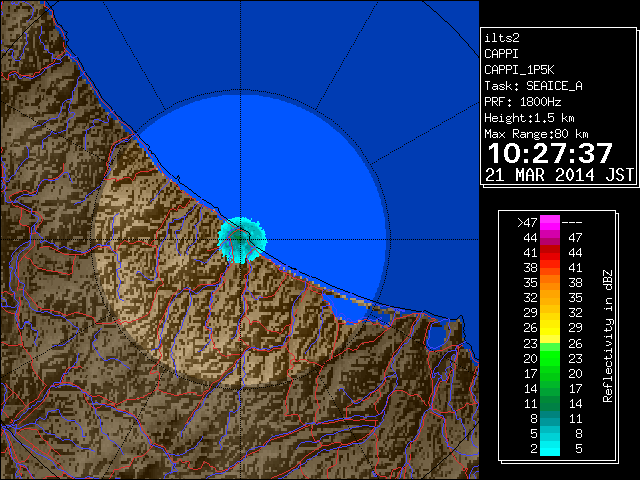Click the dark teal 8-11 legend swatch
The height and width of the screenshot is (480, 640).
[550, 418]
